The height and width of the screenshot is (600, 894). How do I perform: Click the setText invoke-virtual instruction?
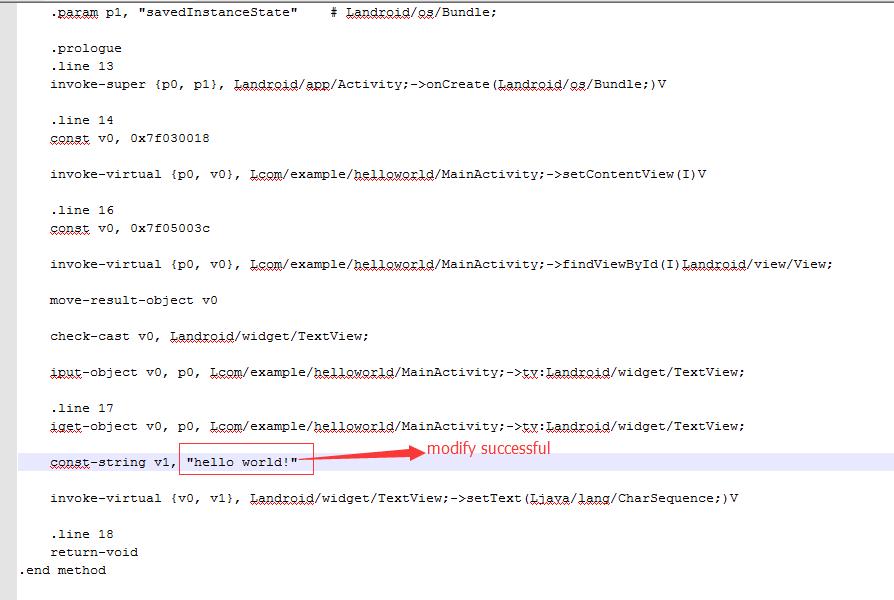coord(394,498)
